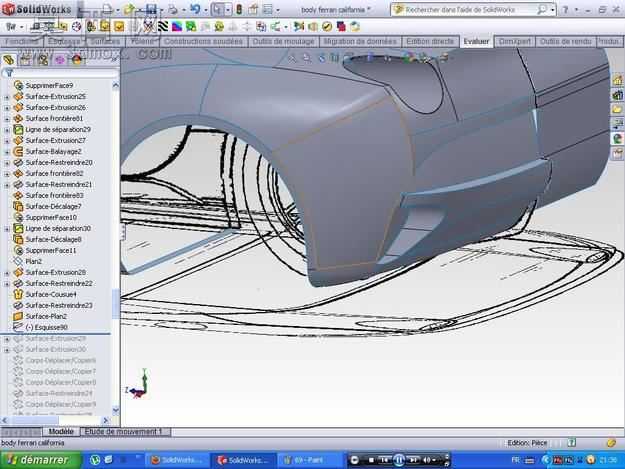Click the Appearances globe icon in task pane

pos(617,139)
